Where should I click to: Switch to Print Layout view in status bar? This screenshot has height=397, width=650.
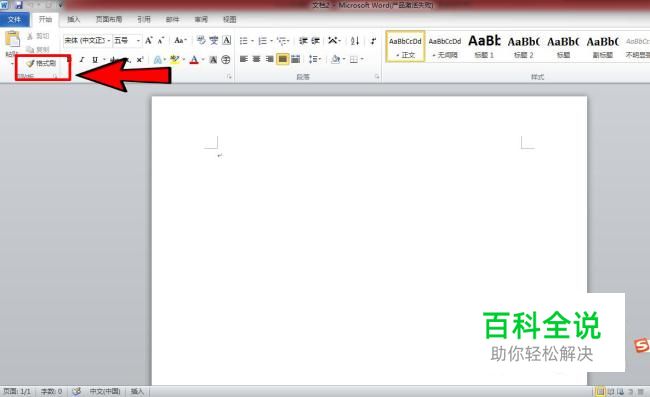click(x=600, y=391)
